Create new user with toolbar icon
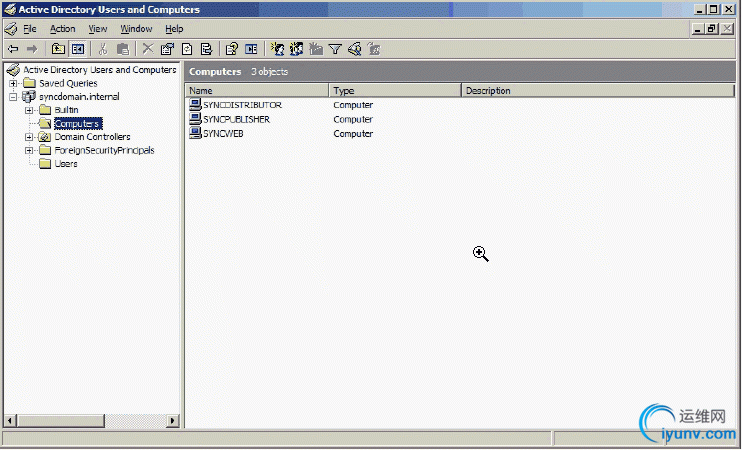 click(277, 49)
